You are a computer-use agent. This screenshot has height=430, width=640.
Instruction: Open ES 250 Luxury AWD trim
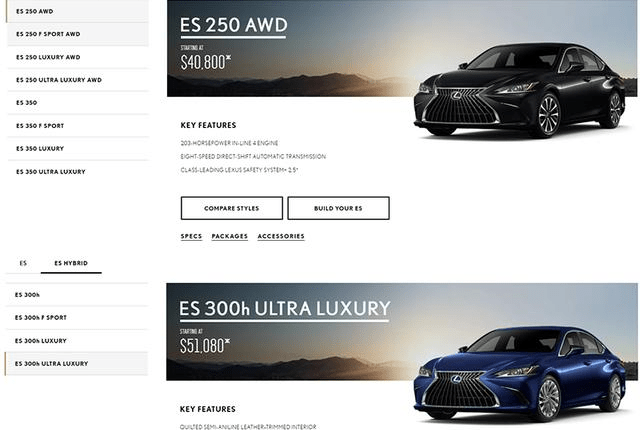(78, 57)
